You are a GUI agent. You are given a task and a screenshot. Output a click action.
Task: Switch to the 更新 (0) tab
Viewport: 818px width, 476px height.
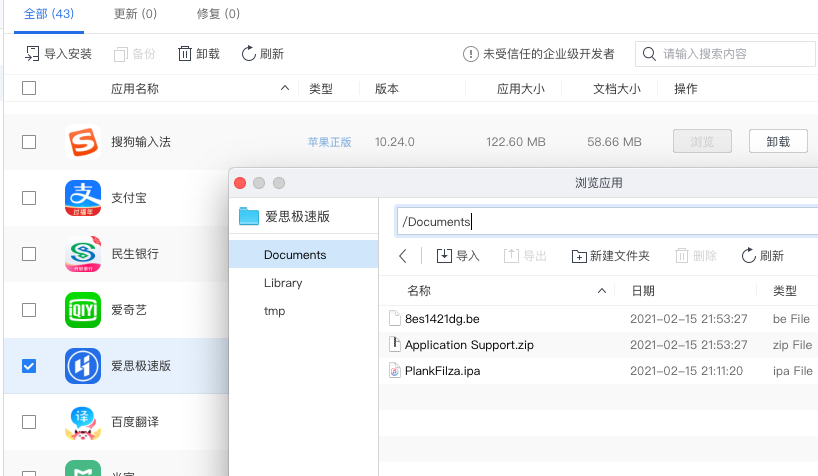pos(135,14)
